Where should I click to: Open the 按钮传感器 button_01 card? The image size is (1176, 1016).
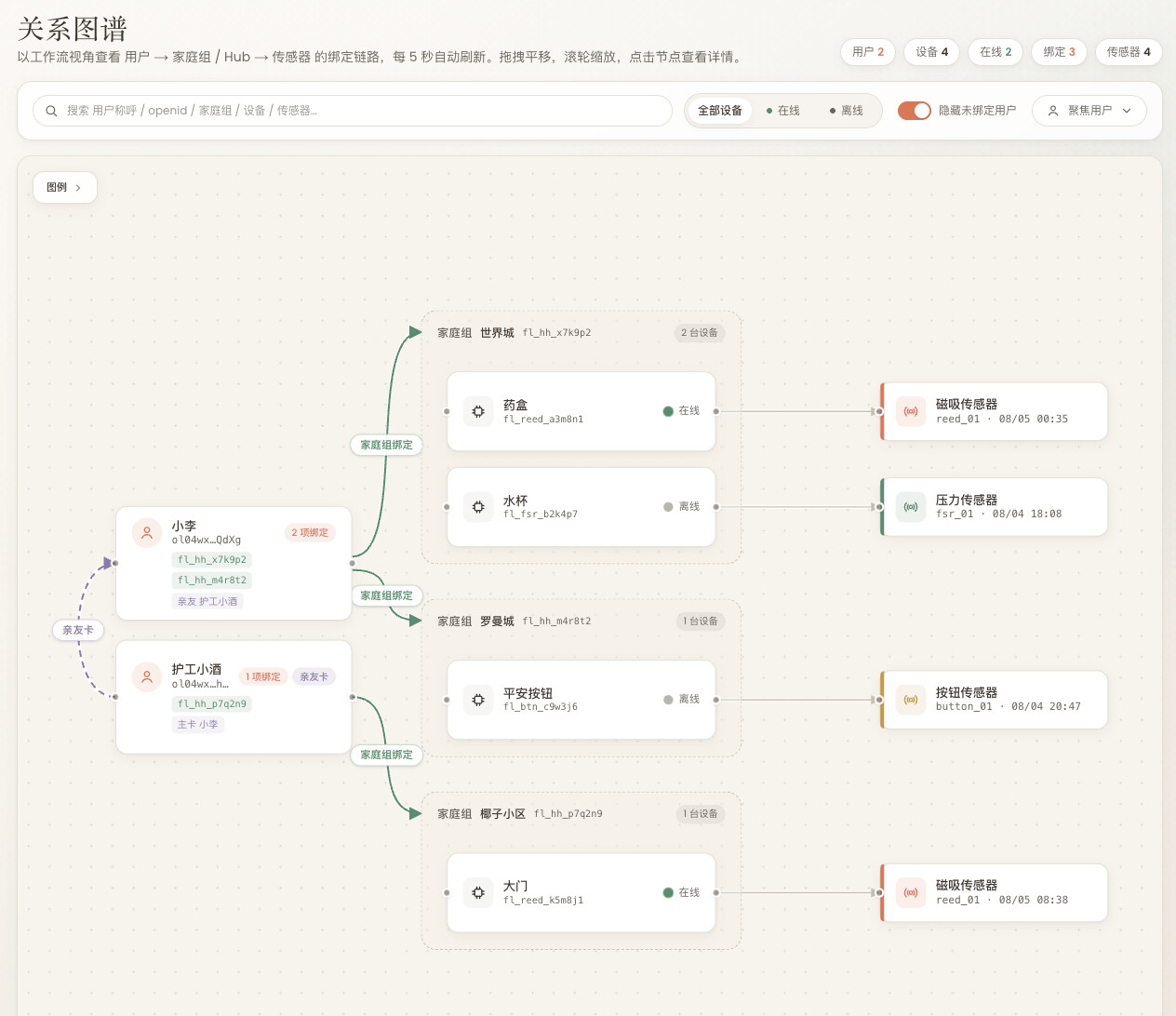[994, 700]
